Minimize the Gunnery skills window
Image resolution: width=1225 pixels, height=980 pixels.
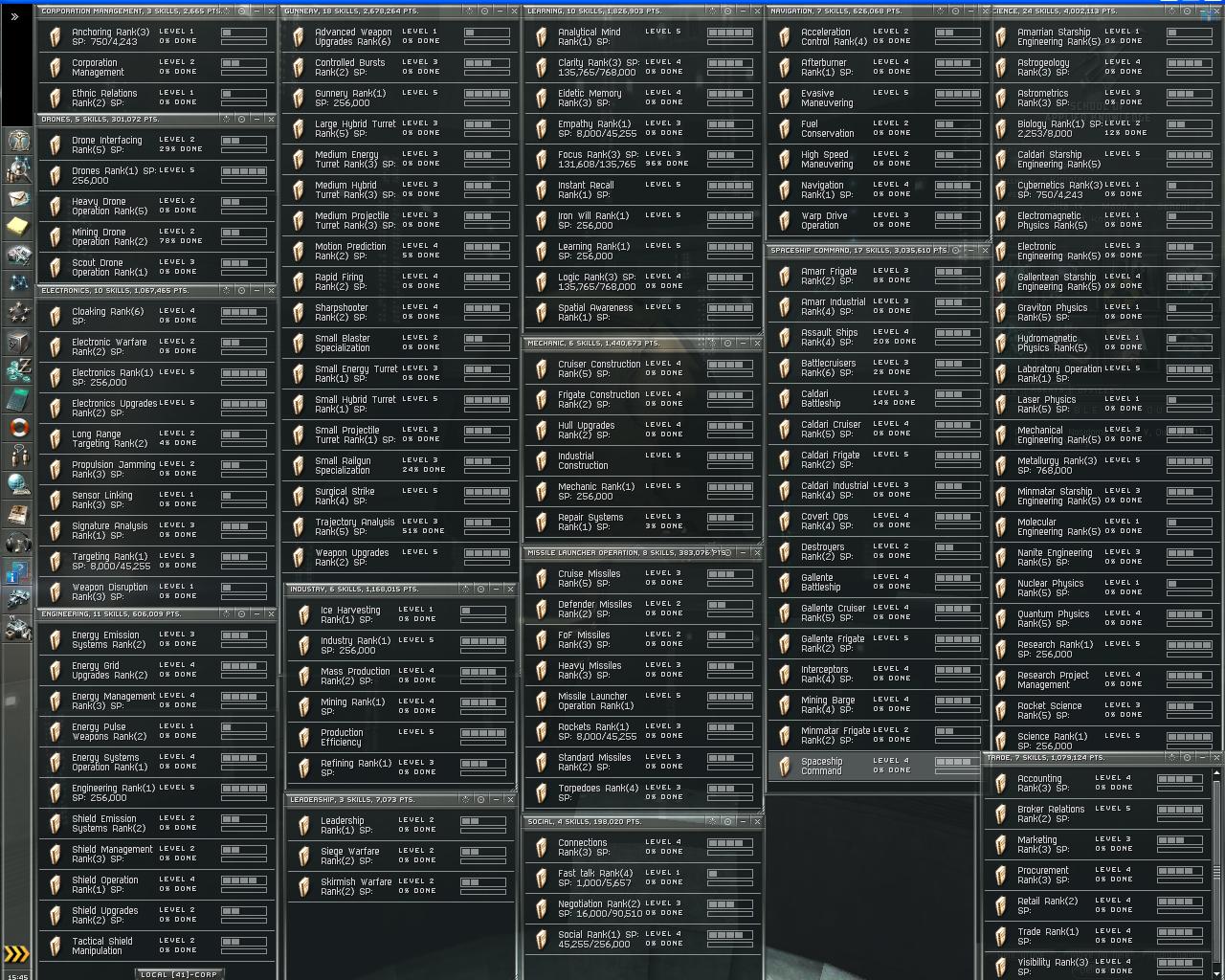click(x=499, y=11)
